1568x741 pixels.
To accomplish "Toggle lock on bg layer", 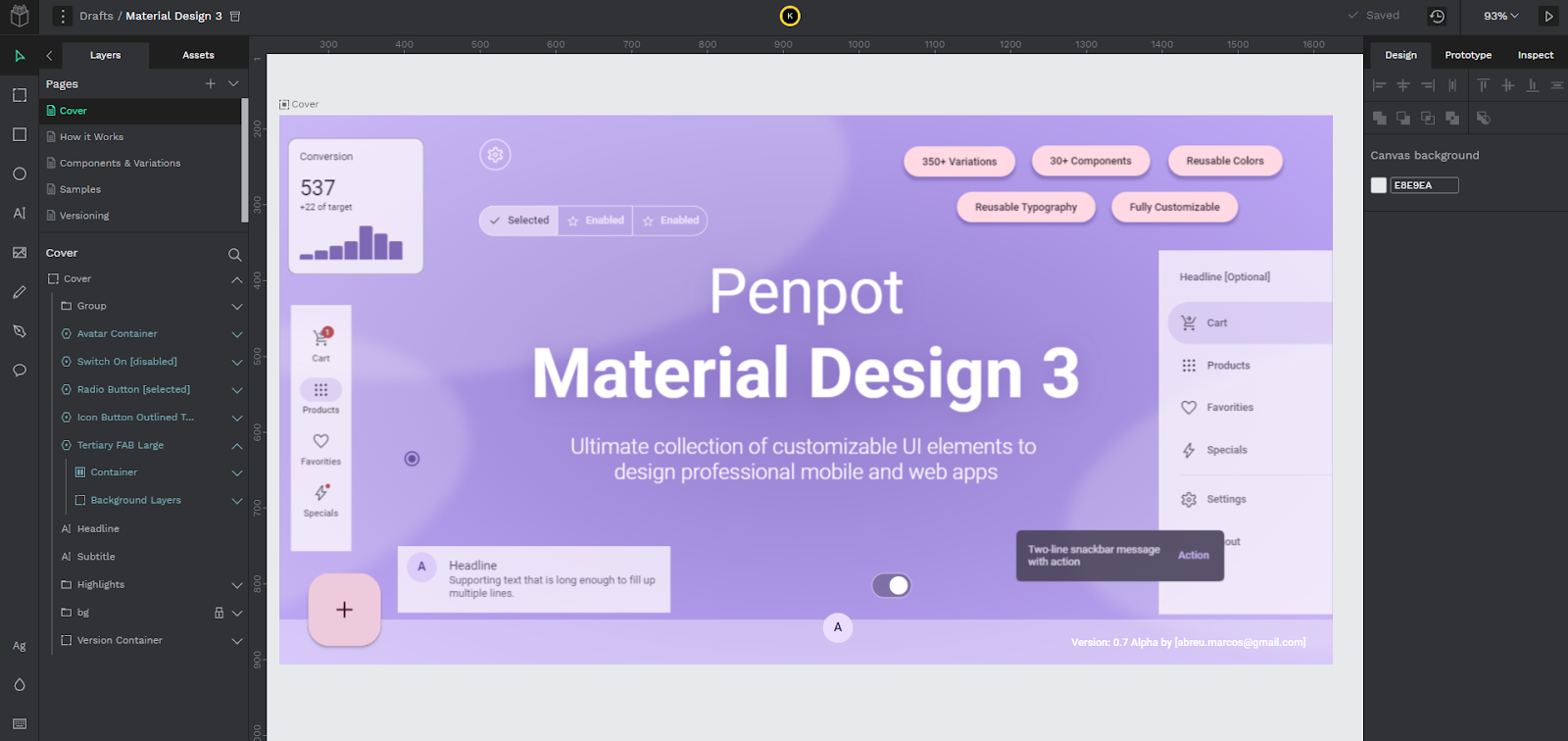I will [219, 613].
